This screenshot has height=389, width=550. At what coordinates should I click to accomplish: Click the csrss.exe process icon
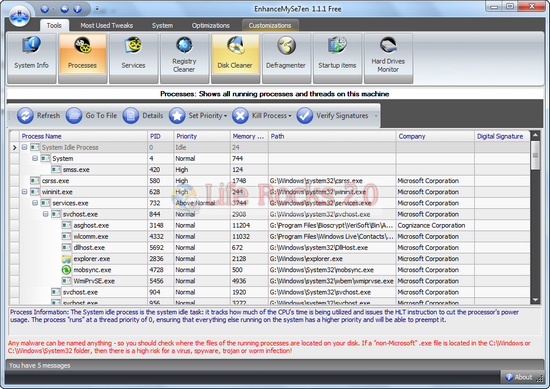click(35, 181)
